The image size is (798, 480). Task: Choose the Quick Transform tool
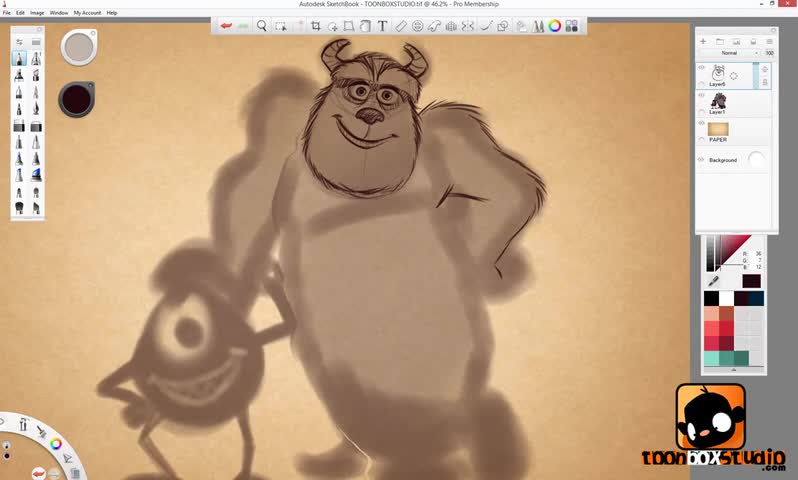(333, 26)
